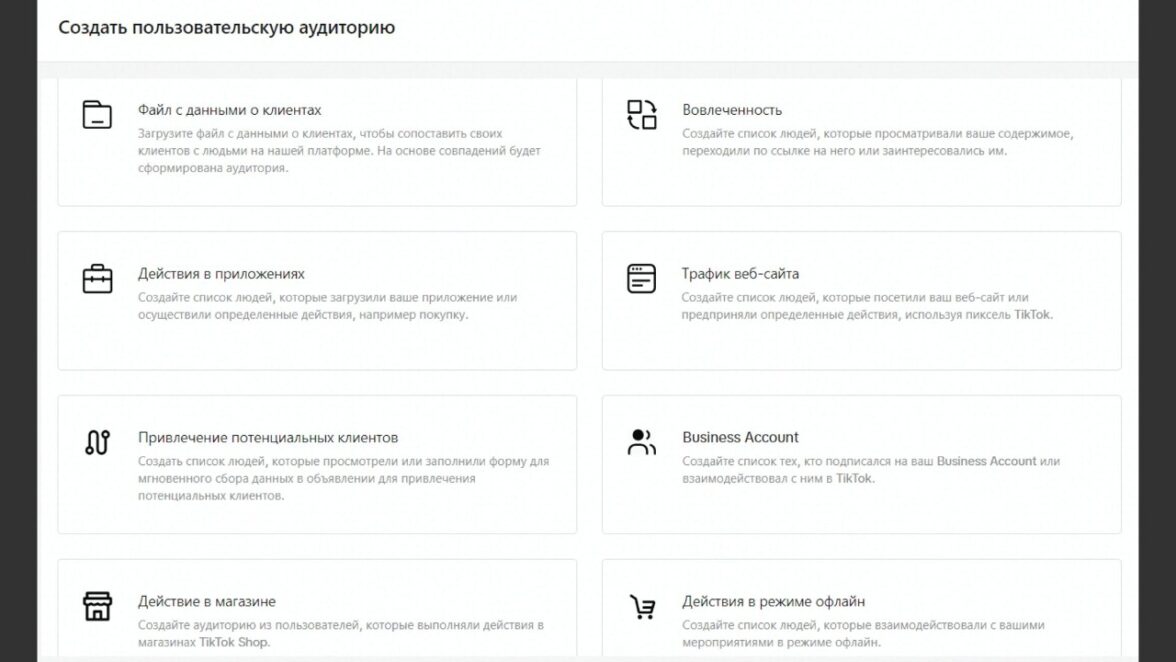Select the Файл с данными о клиентах title

[x=230, y=110]
